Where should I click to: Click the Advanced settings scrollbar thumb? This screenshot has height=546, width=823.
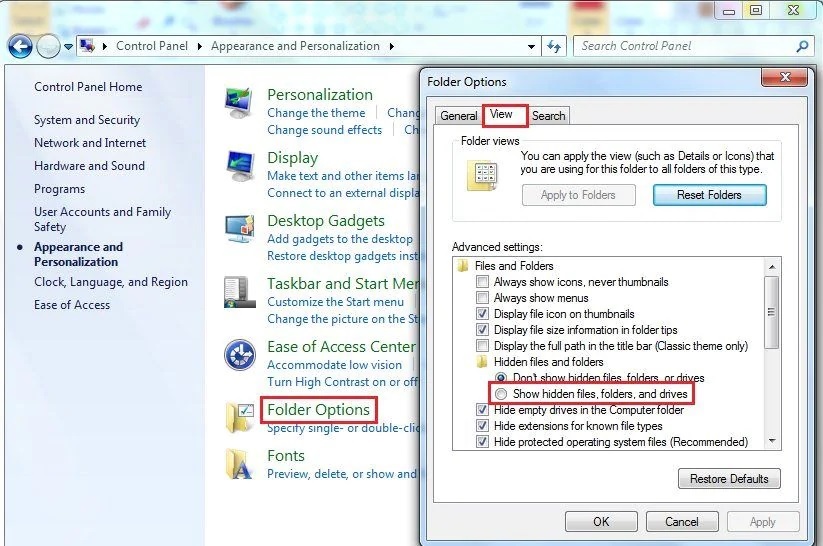tap(771, 312)
